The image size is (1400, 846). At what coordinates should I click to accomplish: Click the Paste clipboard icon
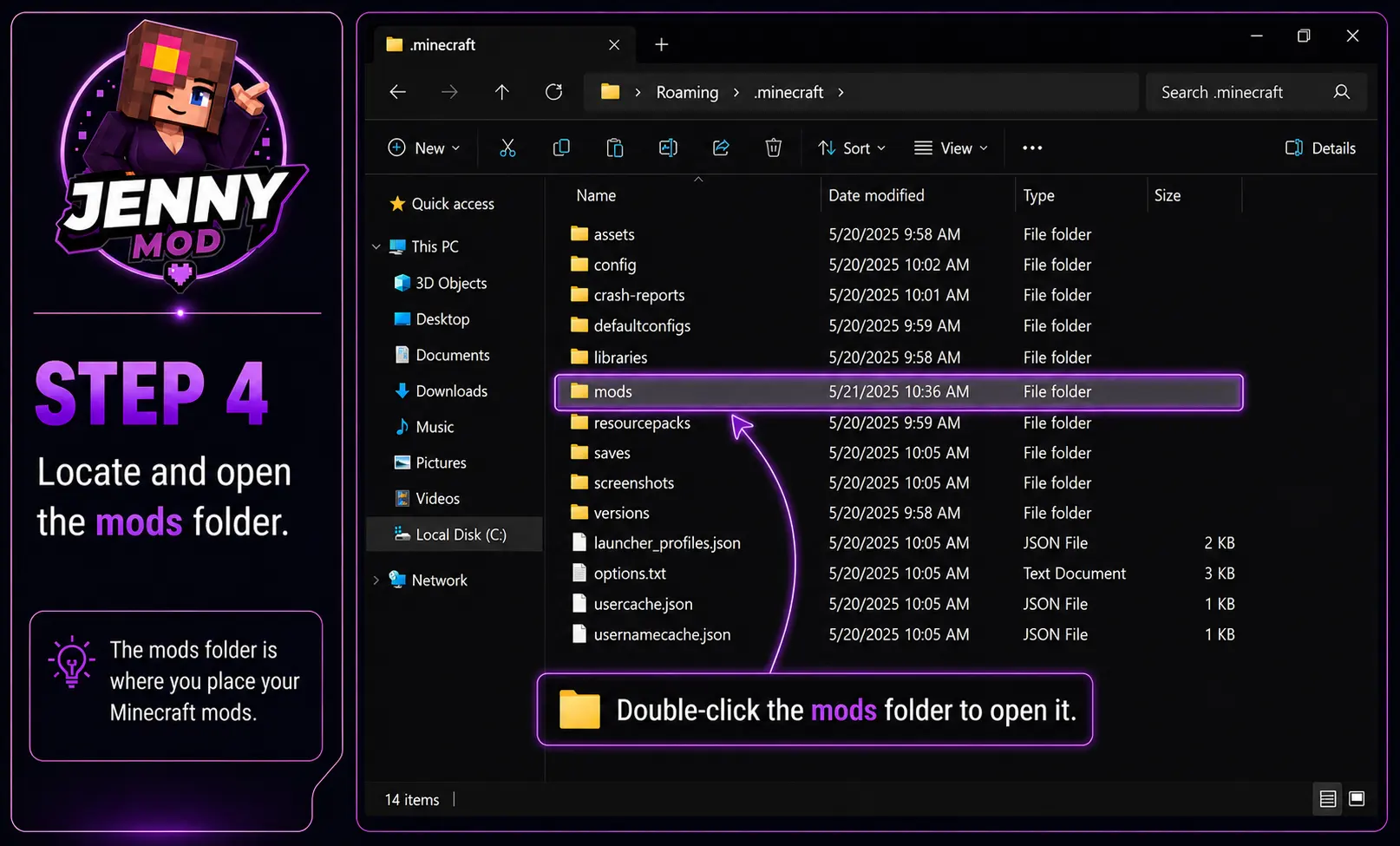(x=614, y=148)
